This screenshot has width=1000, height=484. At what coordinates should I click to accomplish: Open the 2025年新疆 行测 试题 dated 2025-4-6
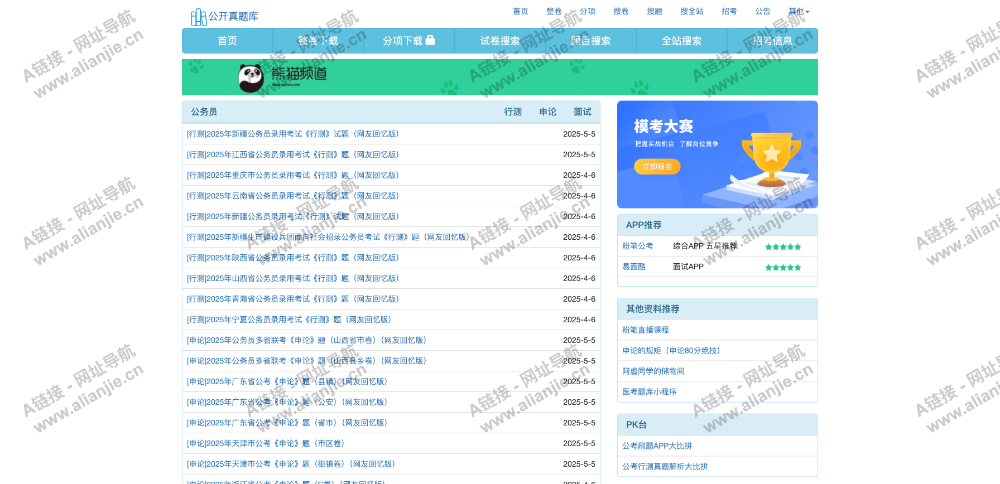click(293, 216)
